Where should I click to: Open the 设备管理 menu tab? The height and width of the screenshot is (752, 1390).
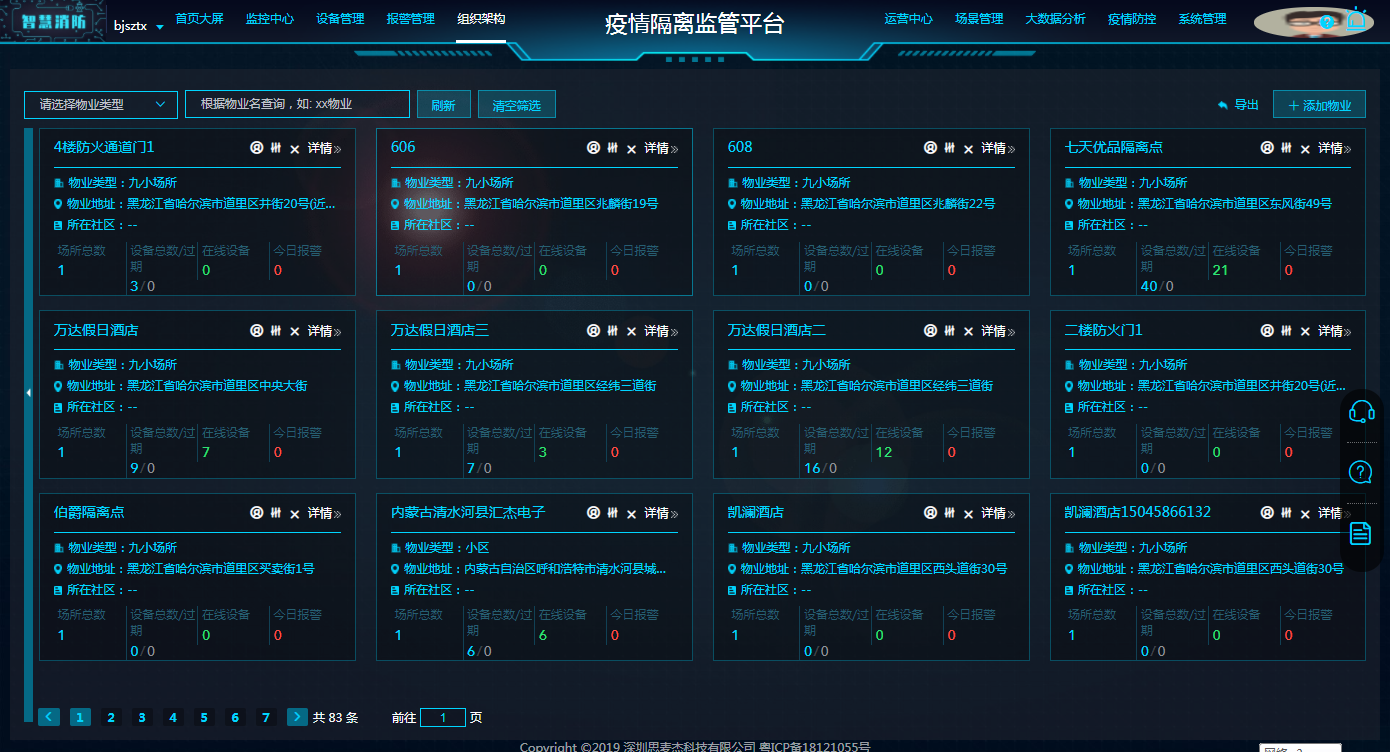coord(340,19)
